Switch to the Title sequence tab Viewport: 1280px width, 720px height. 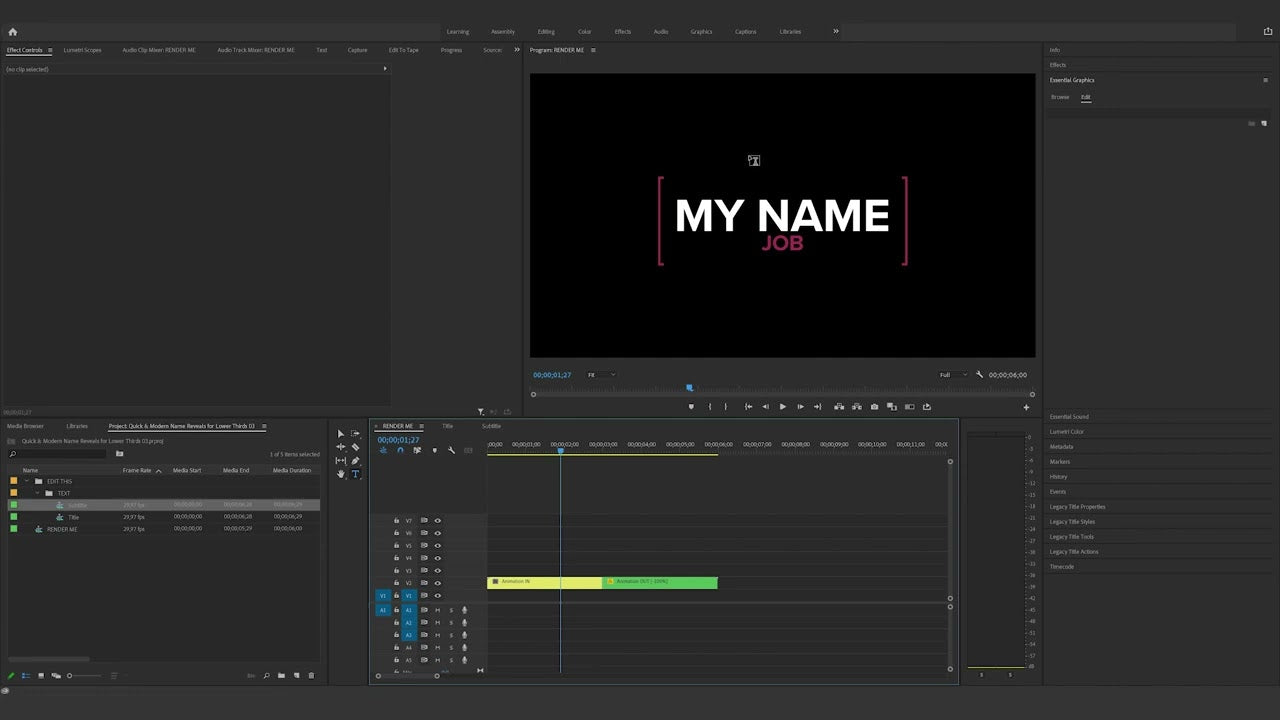[x=447, y=425]
